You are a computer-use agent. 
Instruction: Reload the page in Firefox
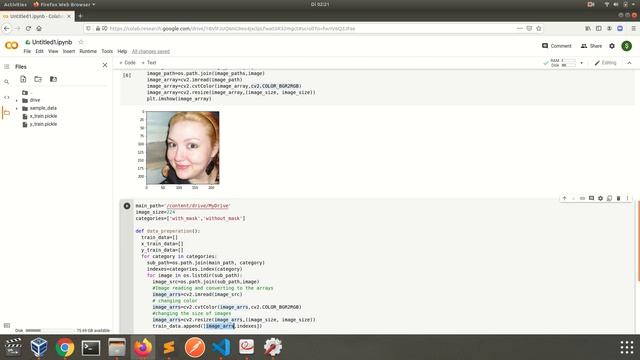28,29
